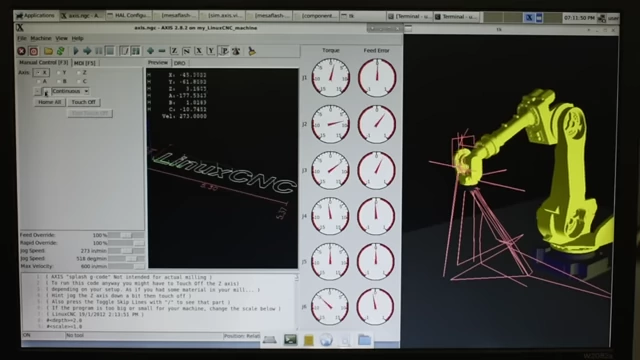Click the show desktop icon in dock
Screen dimensions: 640x360
(x=270, y=340)
